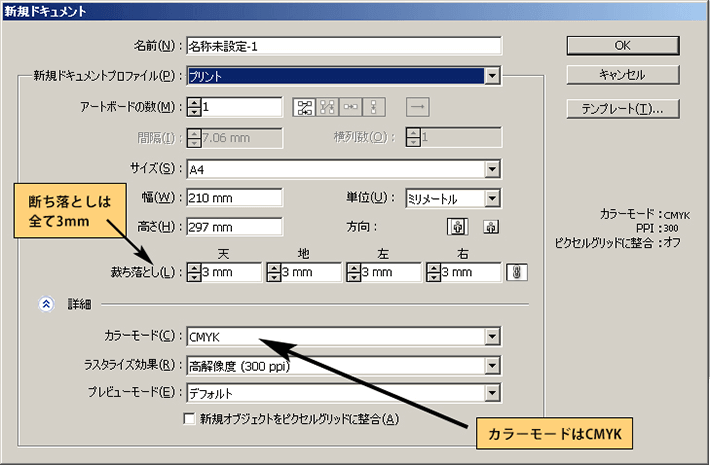This screenshot has height=470, width=710.
Task: Open the サイズ A4 dropdown
Action: pyautogui.click(x=492, y=168)
